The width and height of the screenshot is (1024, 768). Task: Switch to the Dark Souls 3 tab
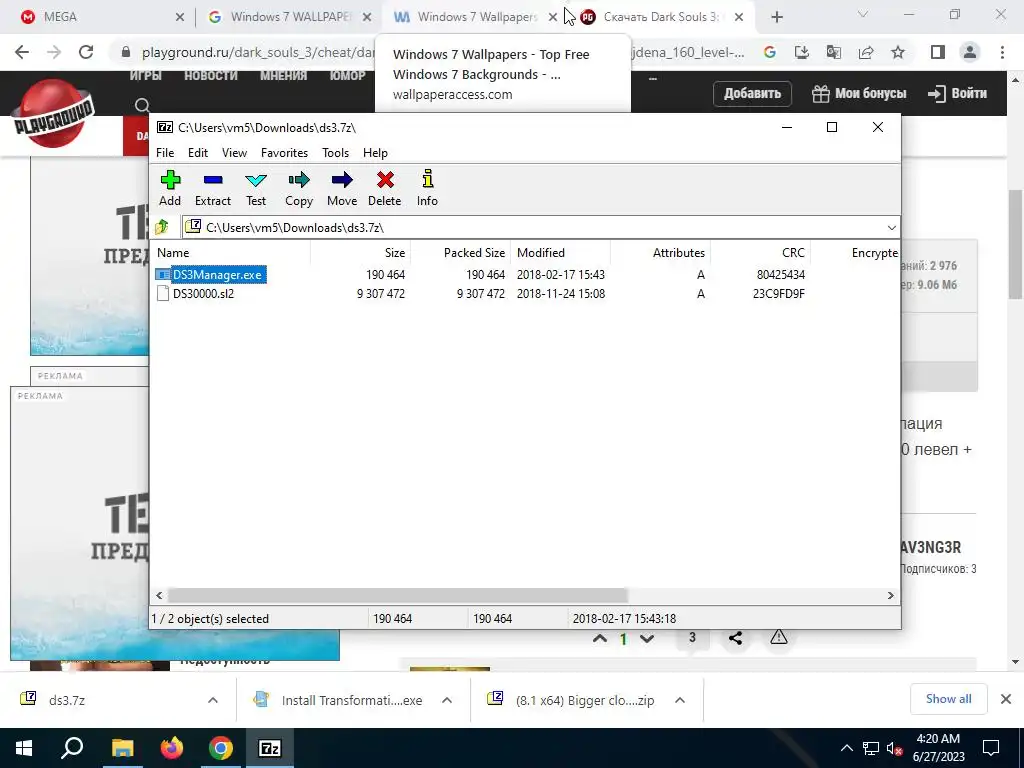point(661,17)
